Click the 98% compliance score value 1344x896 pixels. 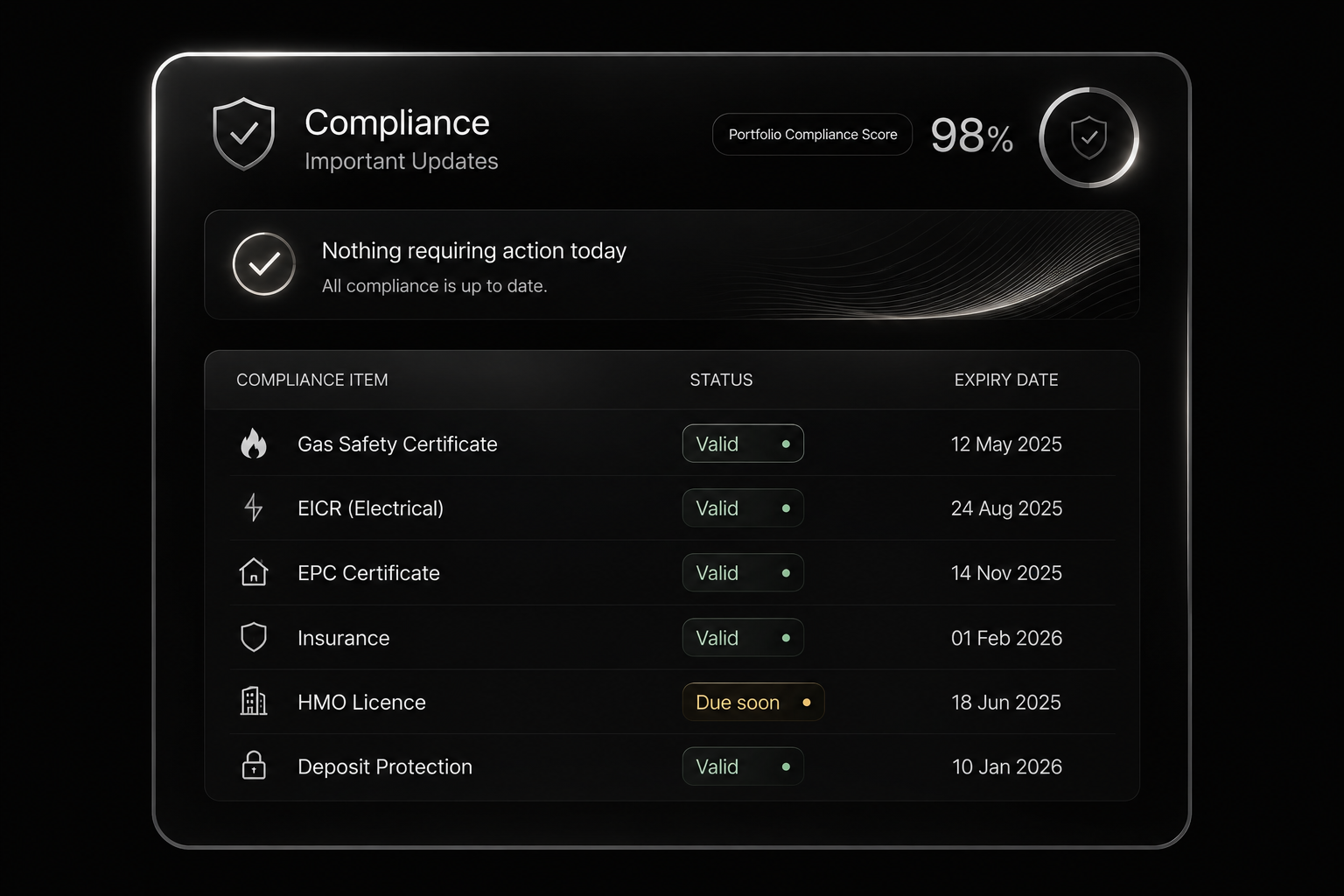coord(971,136)
